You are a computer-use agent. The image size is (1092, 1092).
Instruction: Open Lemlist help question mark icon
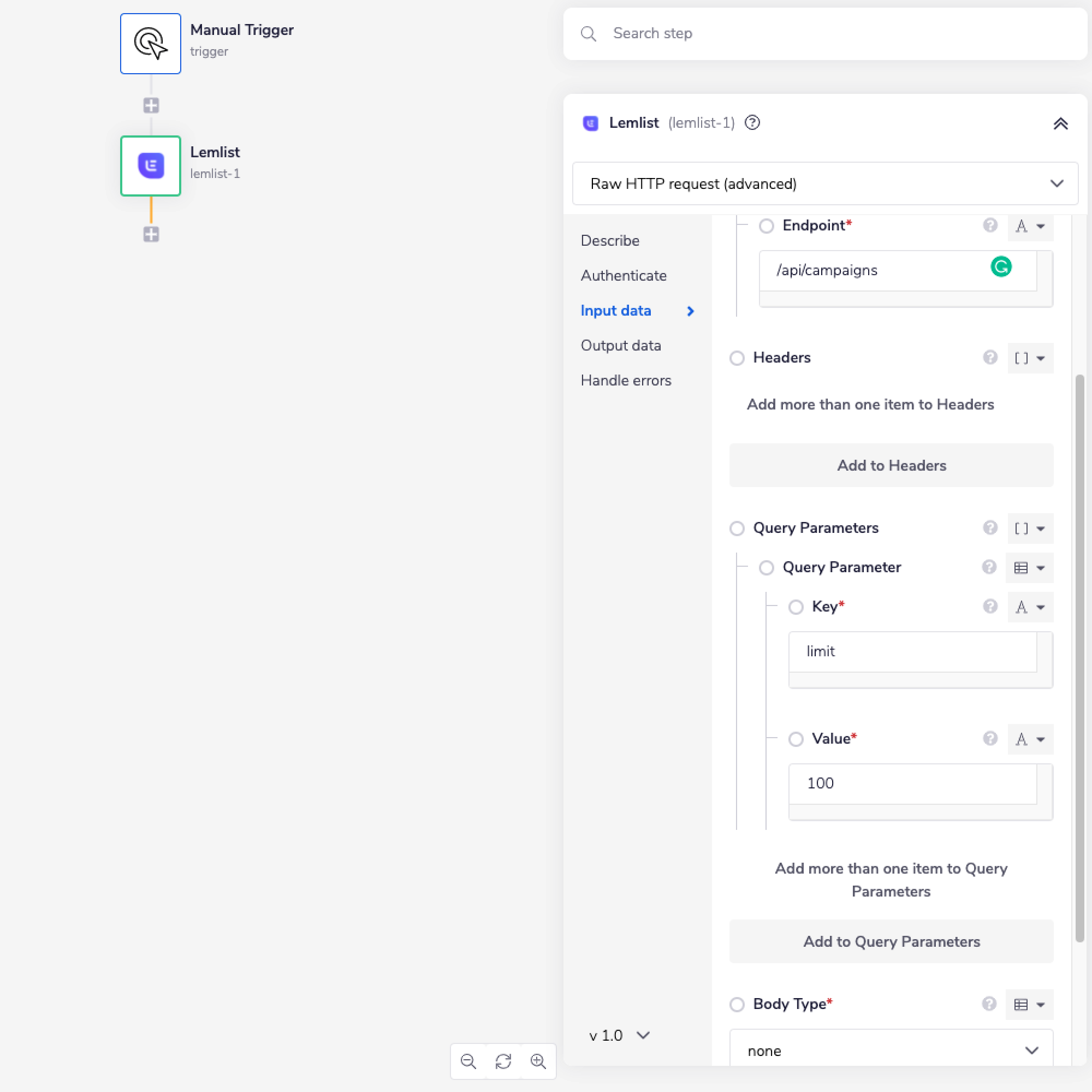click(x=752, y=123)
